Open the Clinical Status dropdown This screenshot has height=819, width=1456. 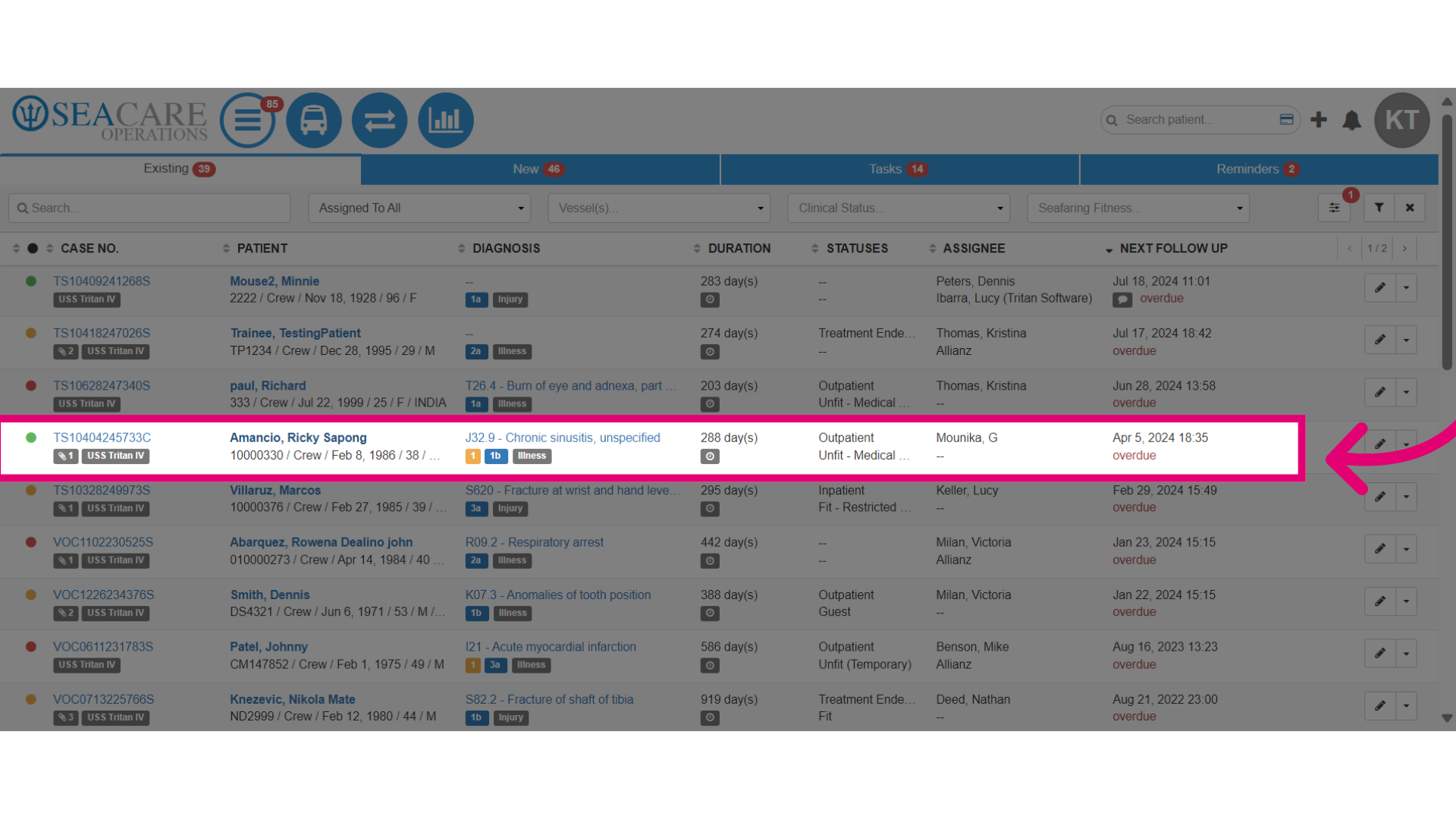tap(899, 208)
